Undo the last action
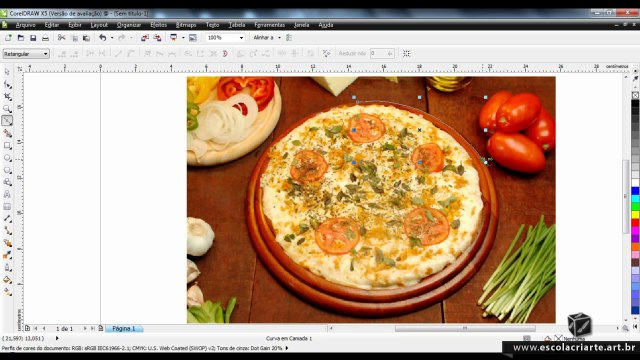Viewport: 640px width, 360px height. [x=102, y=38]
